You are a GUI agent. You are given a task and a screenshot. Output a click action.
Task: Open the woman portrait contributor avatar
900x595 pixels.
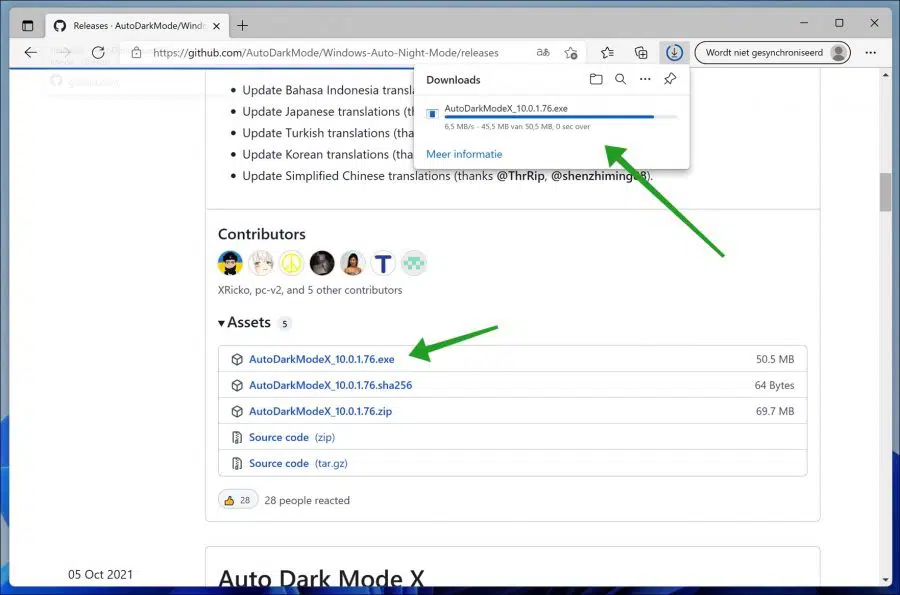[352, 263]
